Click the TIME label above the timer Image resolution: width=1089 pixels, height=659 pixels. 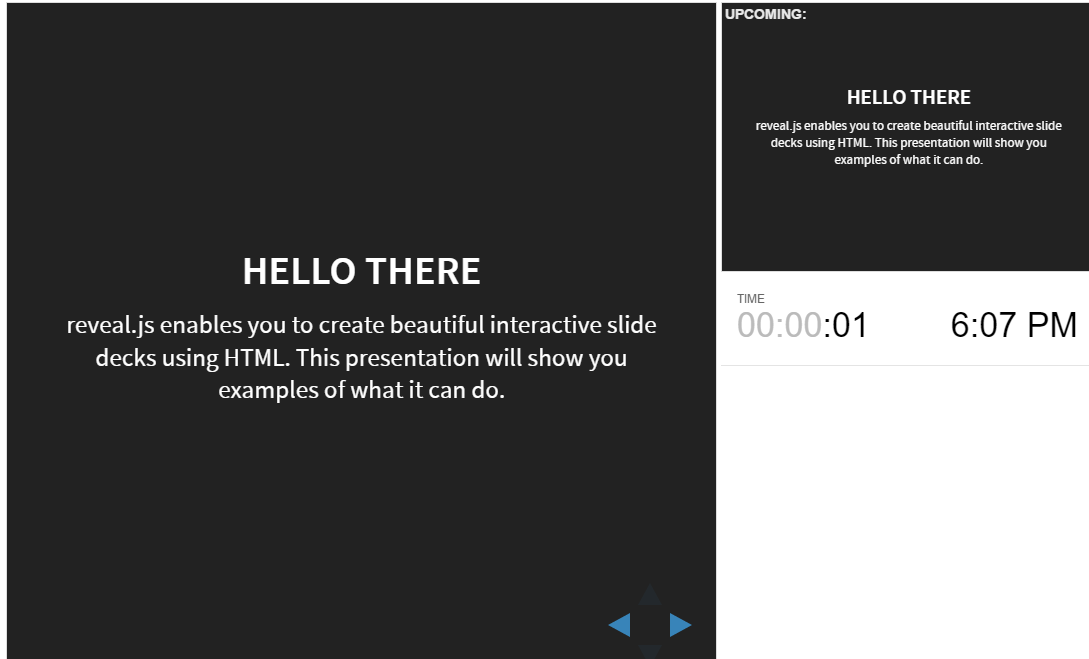coord(751,299)
